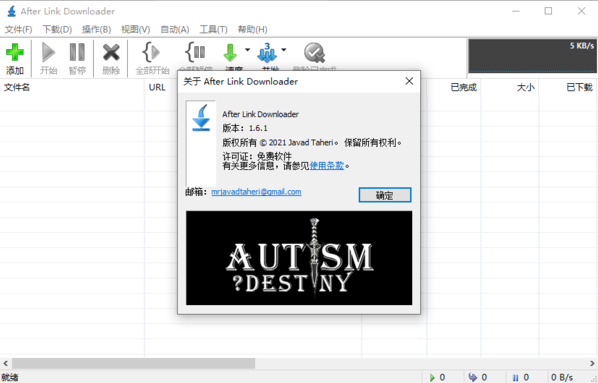
Task: Click the 就绪 status bar text
Action: pos(10,377)
